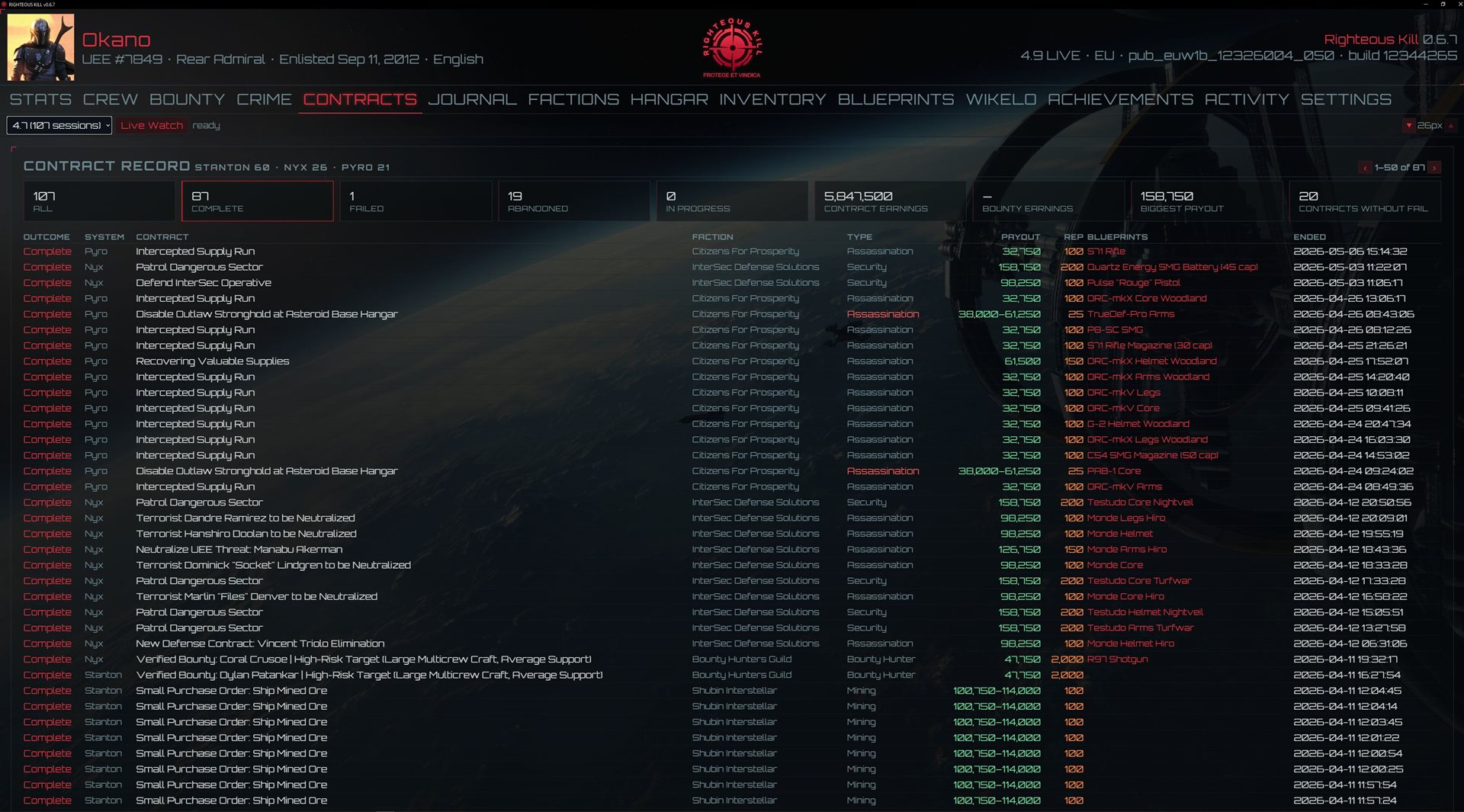
Task: Open the ACTIVITY tab
Action: (x=1247, y=99)
